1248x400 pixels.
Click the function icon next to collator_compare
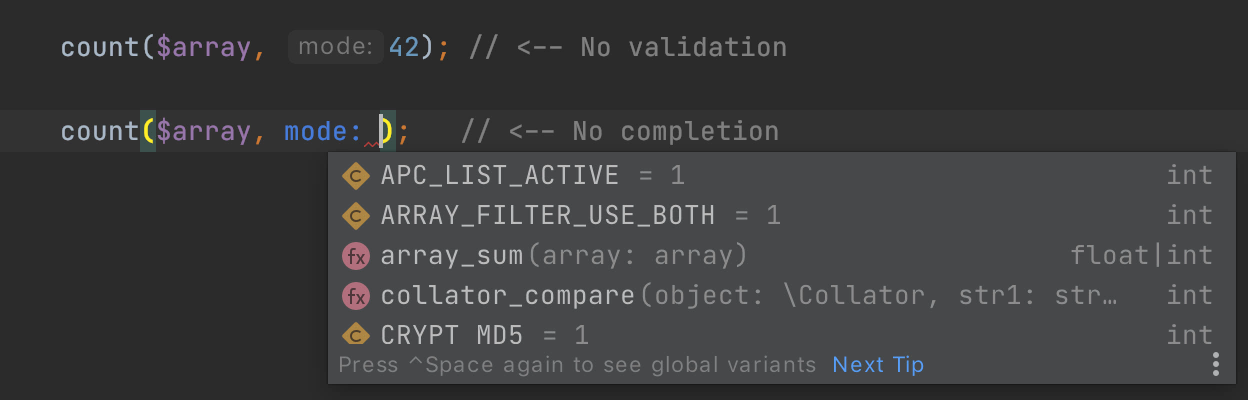(x=355, y=296)
